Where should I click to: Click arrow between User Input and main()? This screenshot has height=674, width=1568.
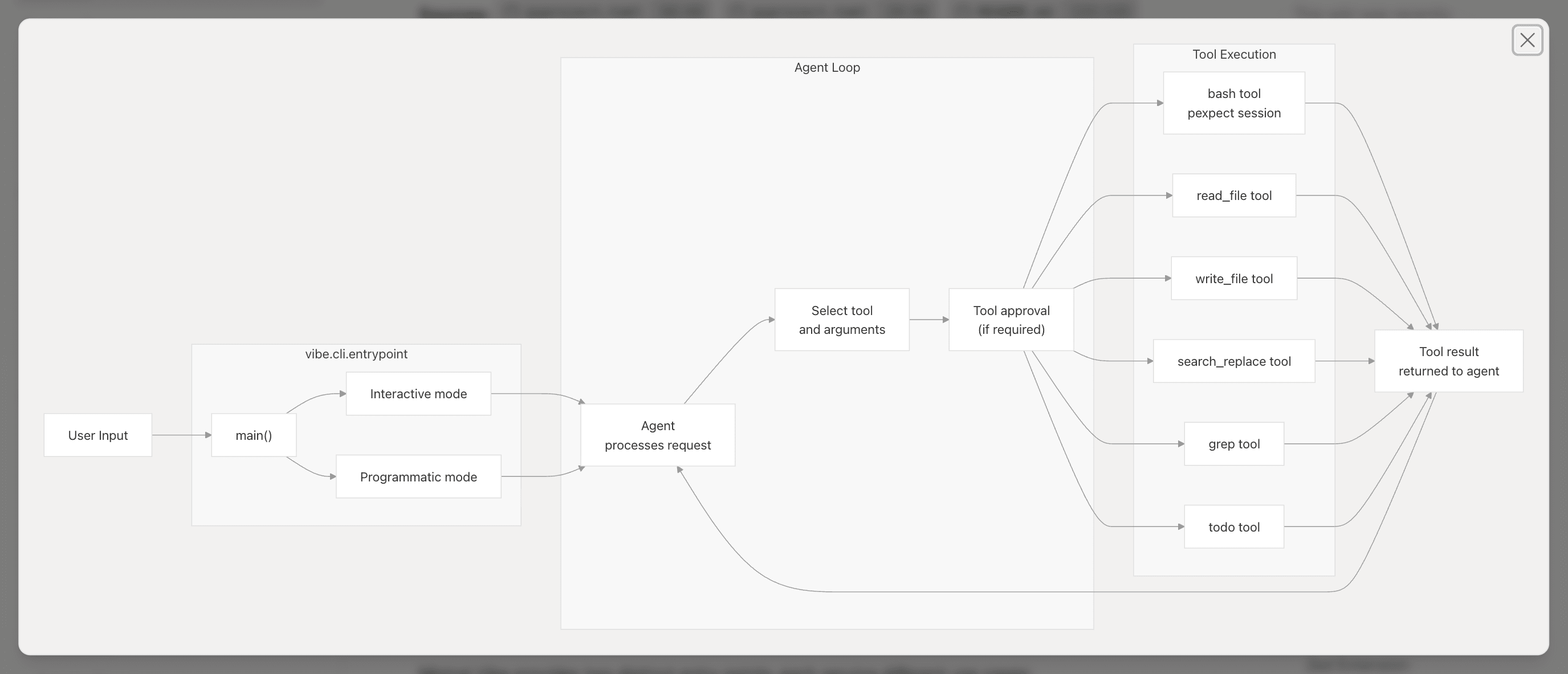181,435
